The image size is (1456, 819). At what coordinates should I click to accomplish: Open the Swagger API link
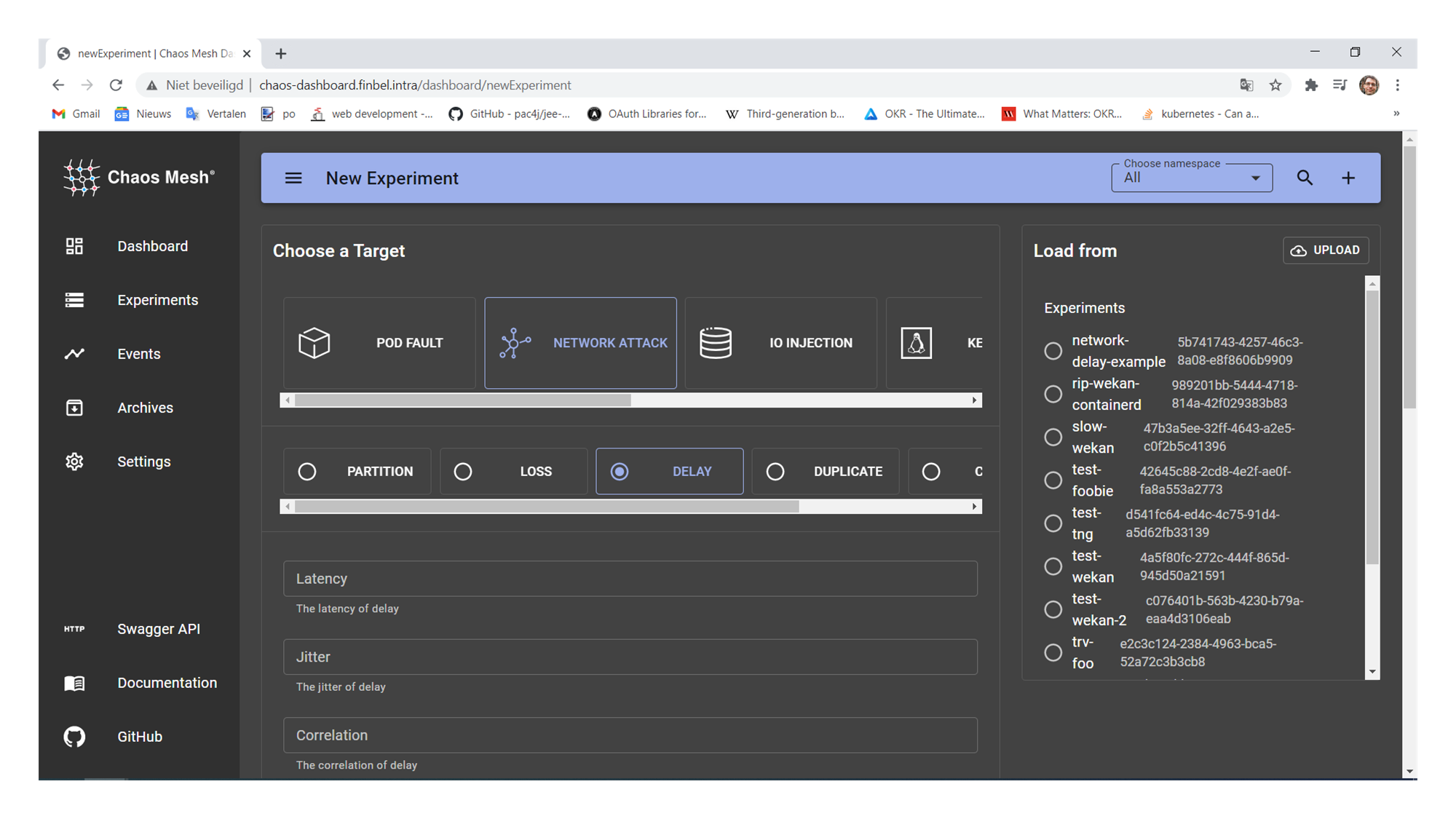[158, 629]
